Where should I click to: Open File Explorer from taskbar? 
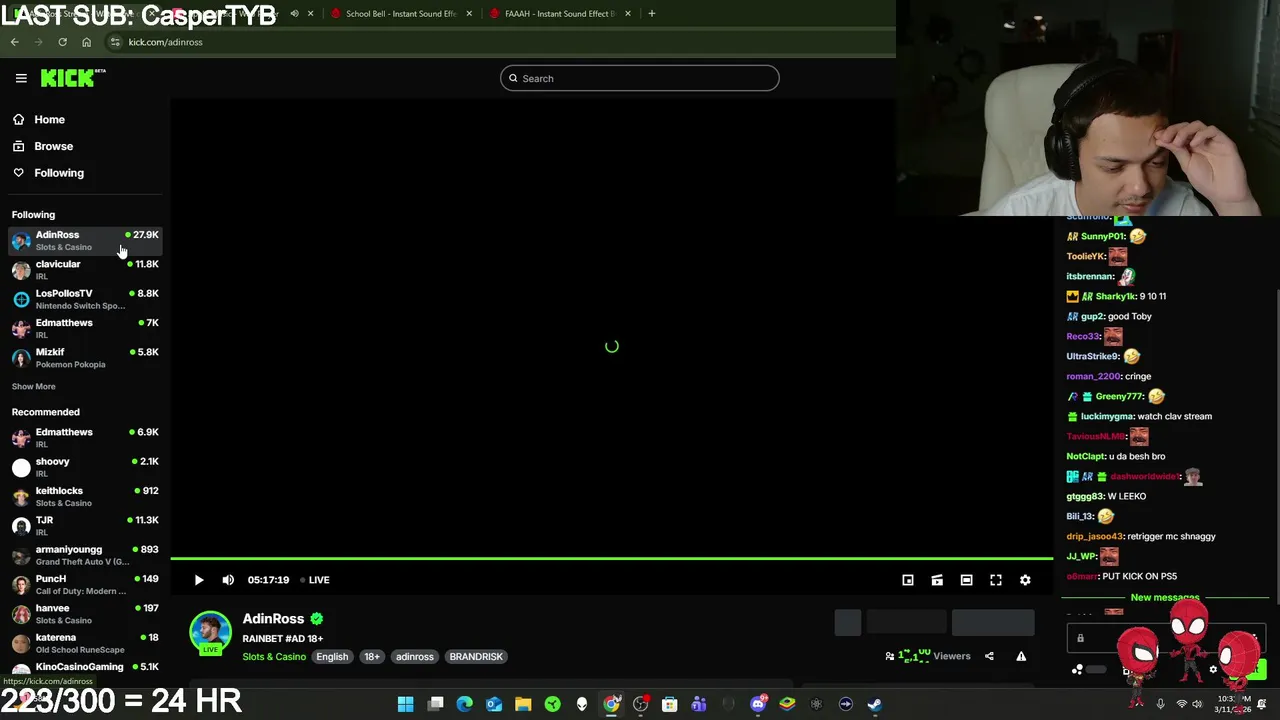point(523,704)
